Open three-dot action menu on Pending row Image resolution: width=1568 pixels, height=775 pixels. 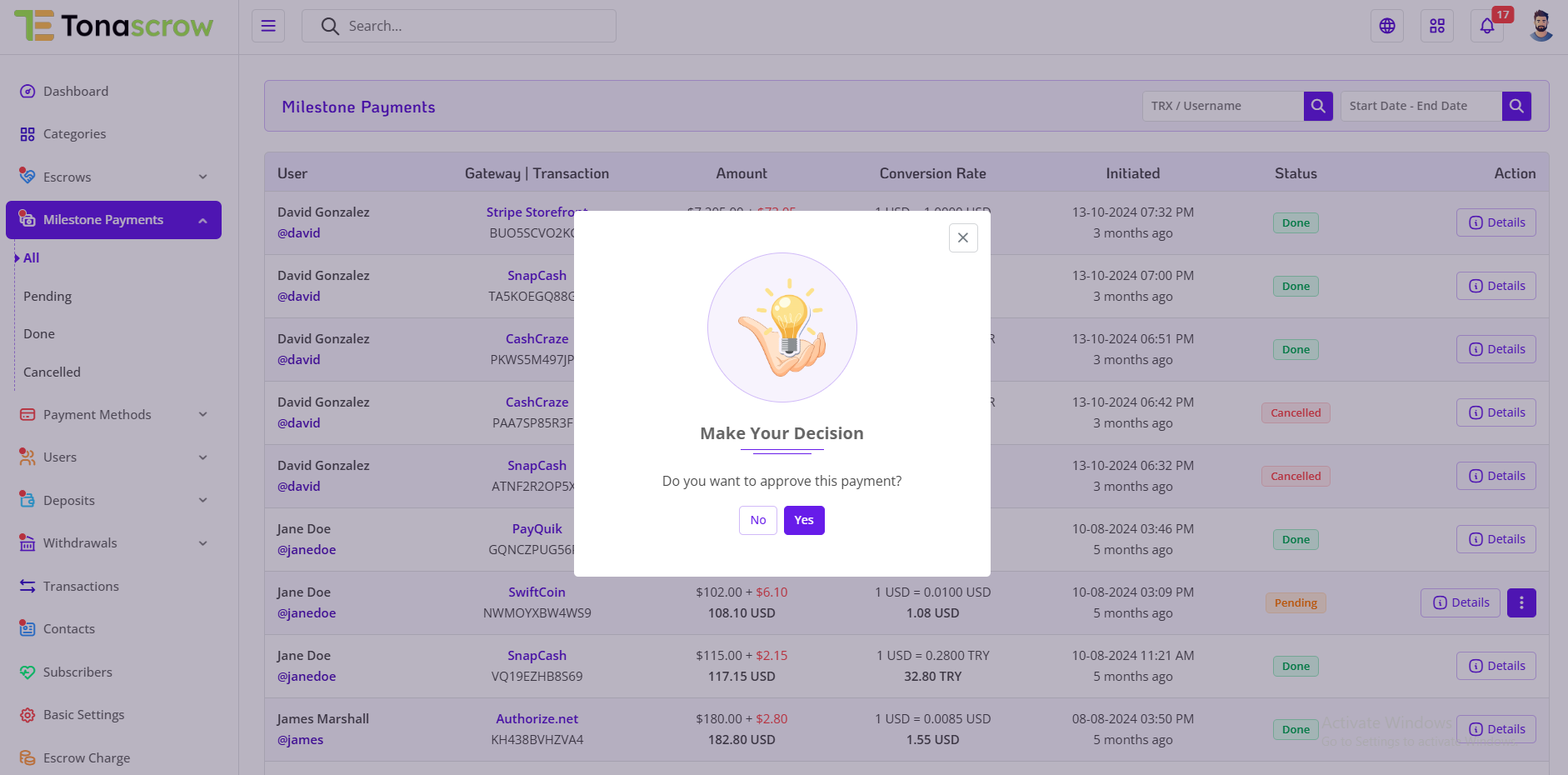(x=1521, y=602)
